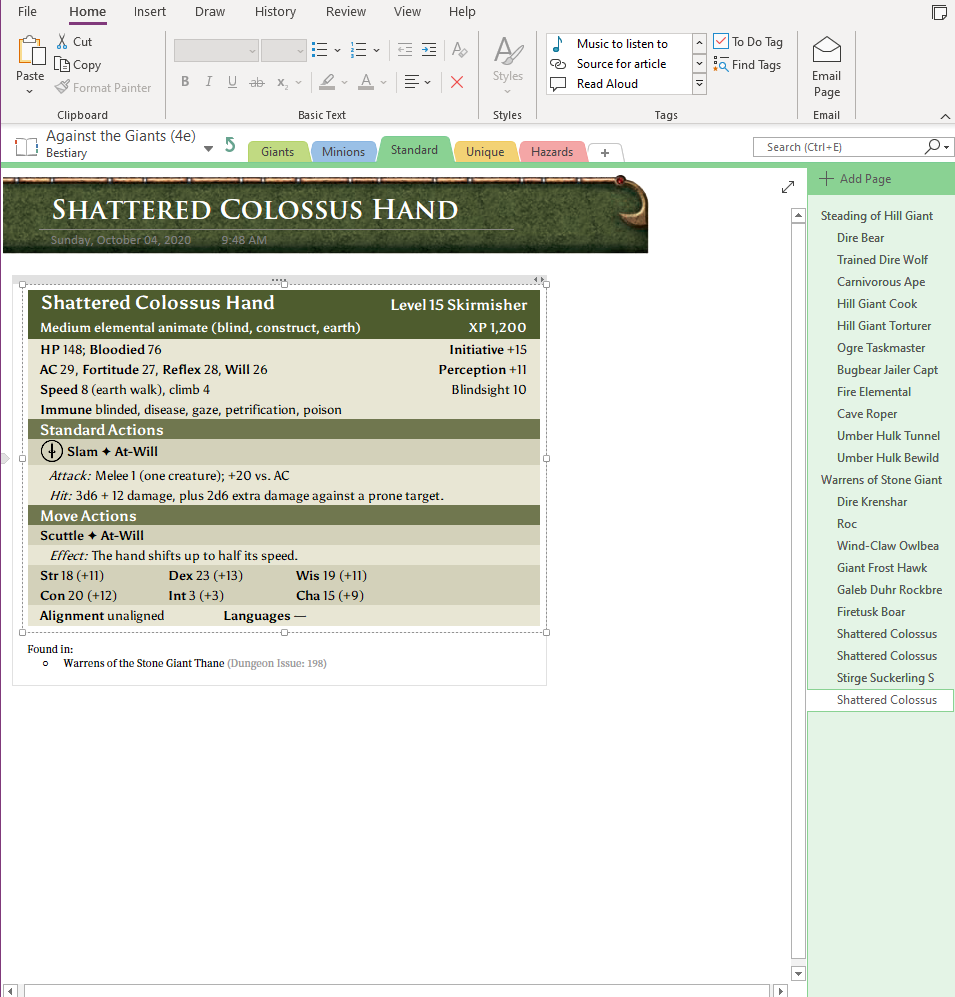Viewport: 955px width, 997px height.
Task: Open bullet library dropdown arrow
Action: (x=338, y=50)
